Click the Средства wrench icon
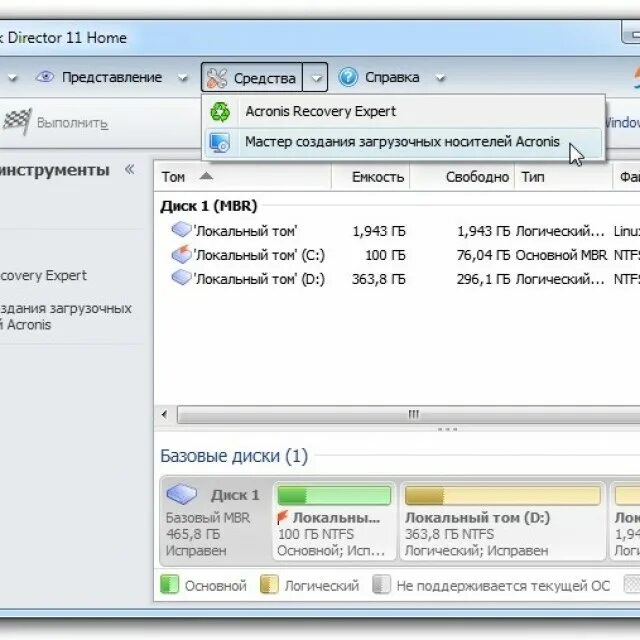The image size is (640, 640). 216,78
